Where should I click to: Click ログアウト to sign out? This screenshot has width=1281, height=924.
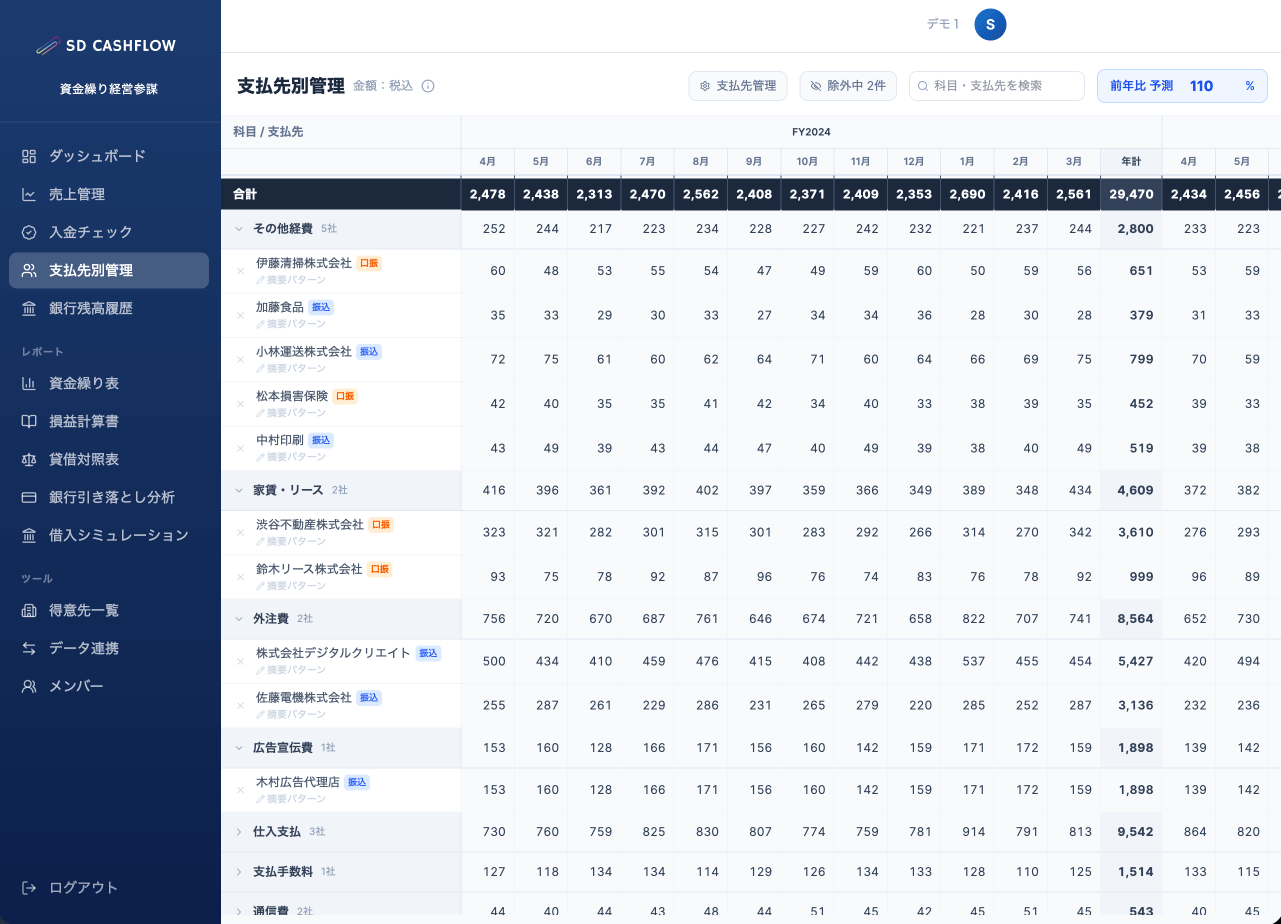[109, 888]
